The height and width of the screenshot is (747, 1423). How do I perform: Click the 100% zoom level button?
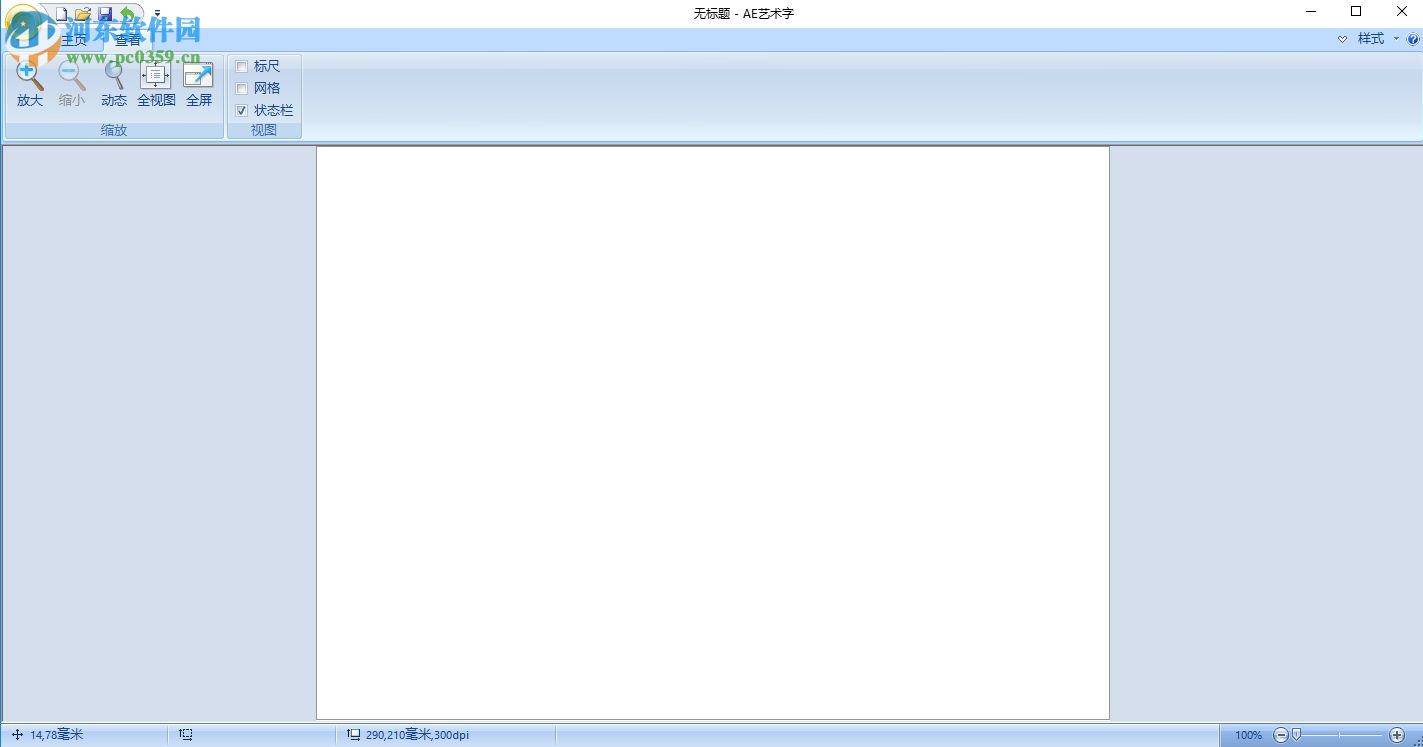(1248, 735)
